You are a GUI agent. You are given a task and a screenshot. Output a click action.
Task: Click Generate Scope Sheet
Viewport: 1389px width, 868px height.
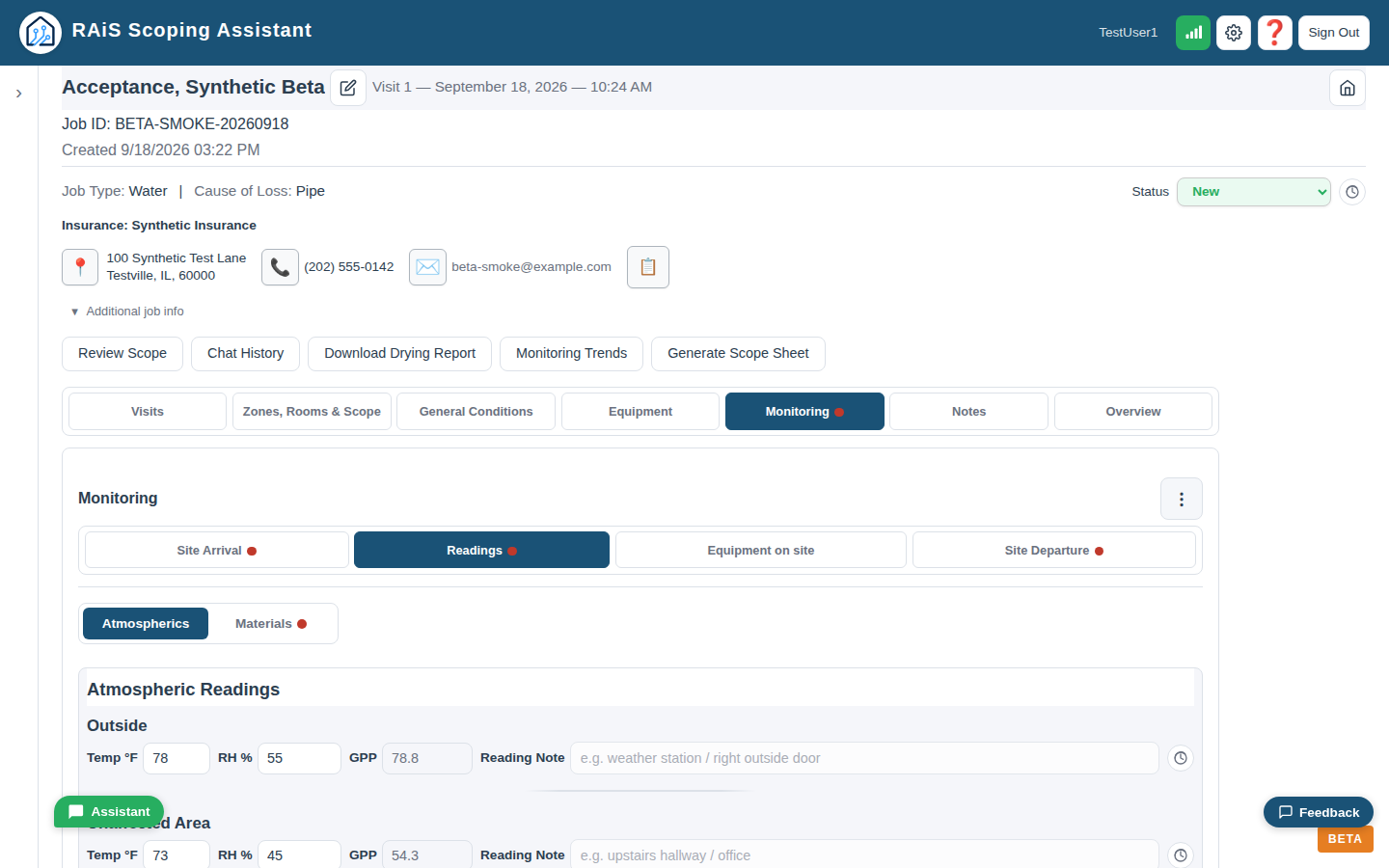click(738, 354)
